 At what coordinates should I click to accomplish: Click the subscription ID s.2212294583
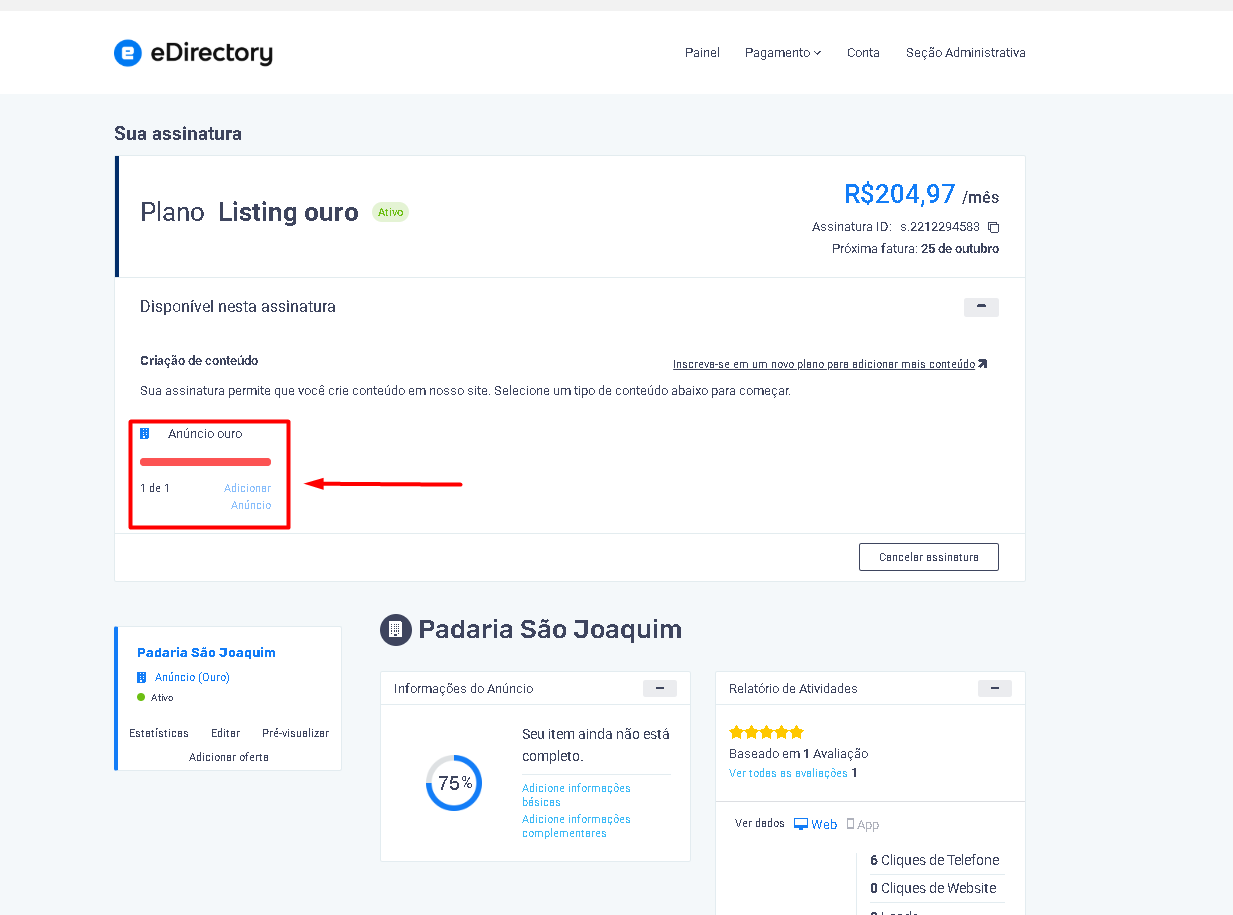[940, 227]
